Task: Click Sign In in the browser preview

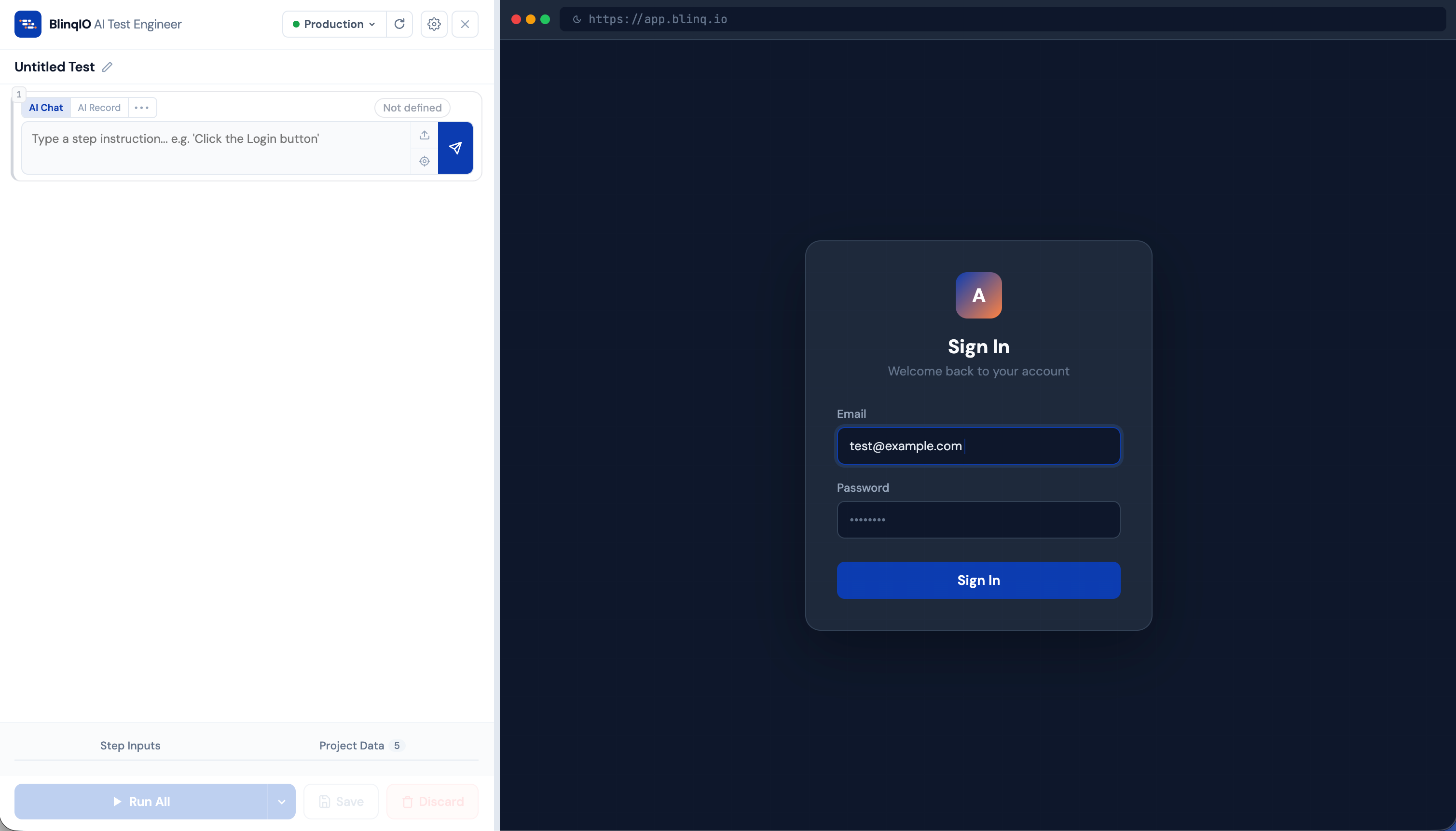Action: pyautogui.click(x=978, y=580)
